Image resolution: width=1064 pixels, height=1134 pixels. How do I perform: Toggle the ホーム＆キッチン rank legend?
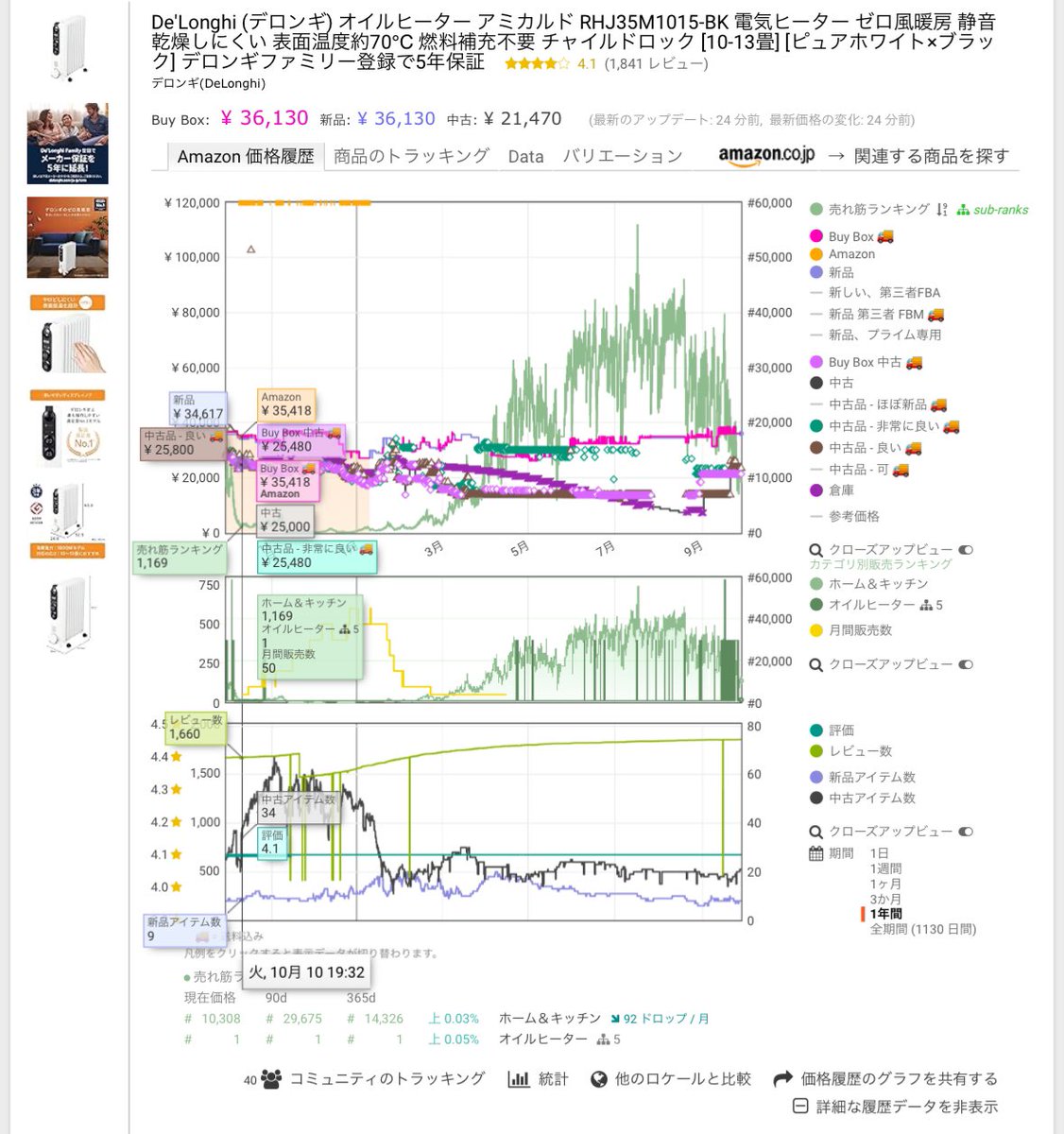tap(869, 584)
